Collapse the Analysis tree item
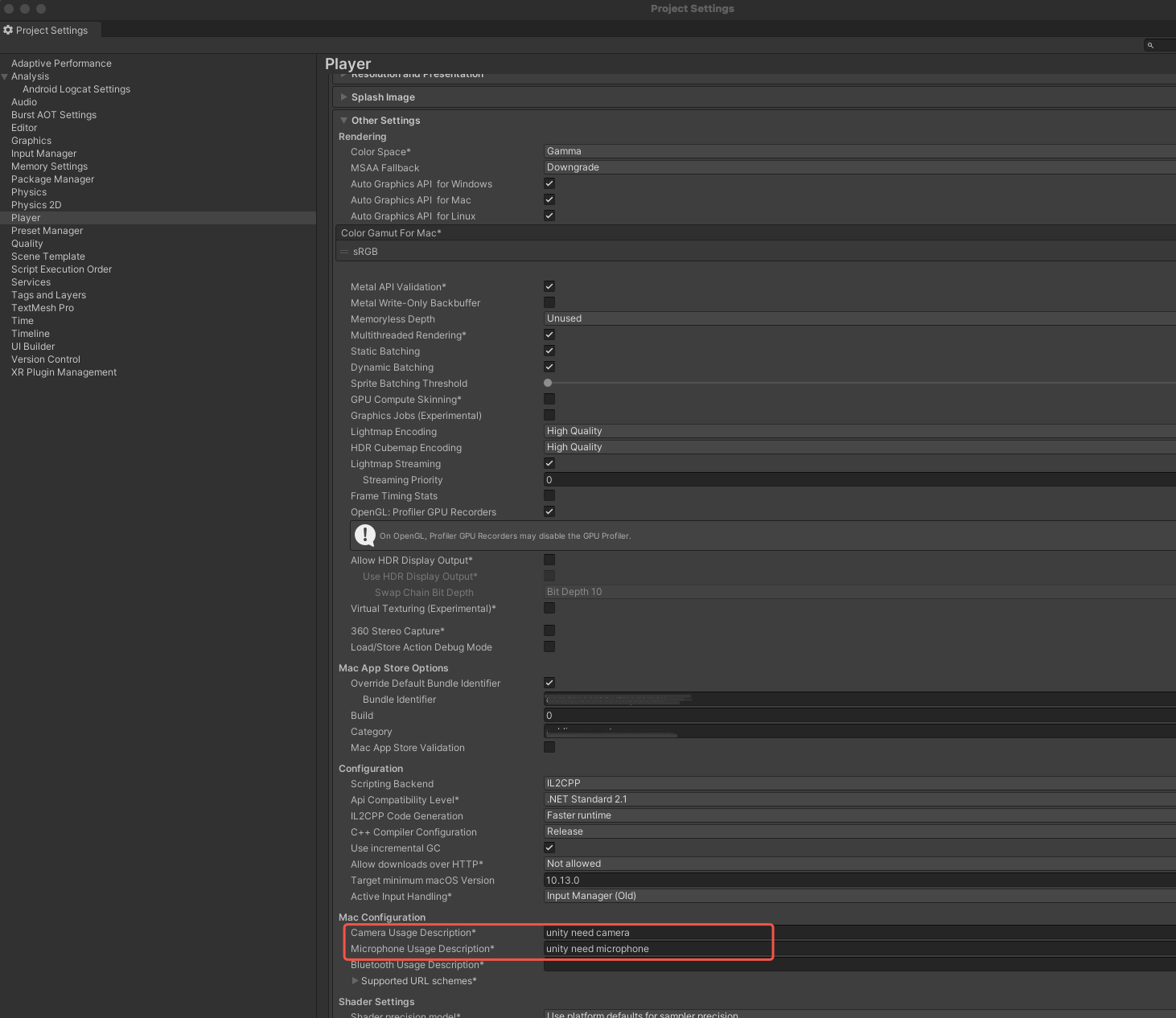 [x=5, y=76]
